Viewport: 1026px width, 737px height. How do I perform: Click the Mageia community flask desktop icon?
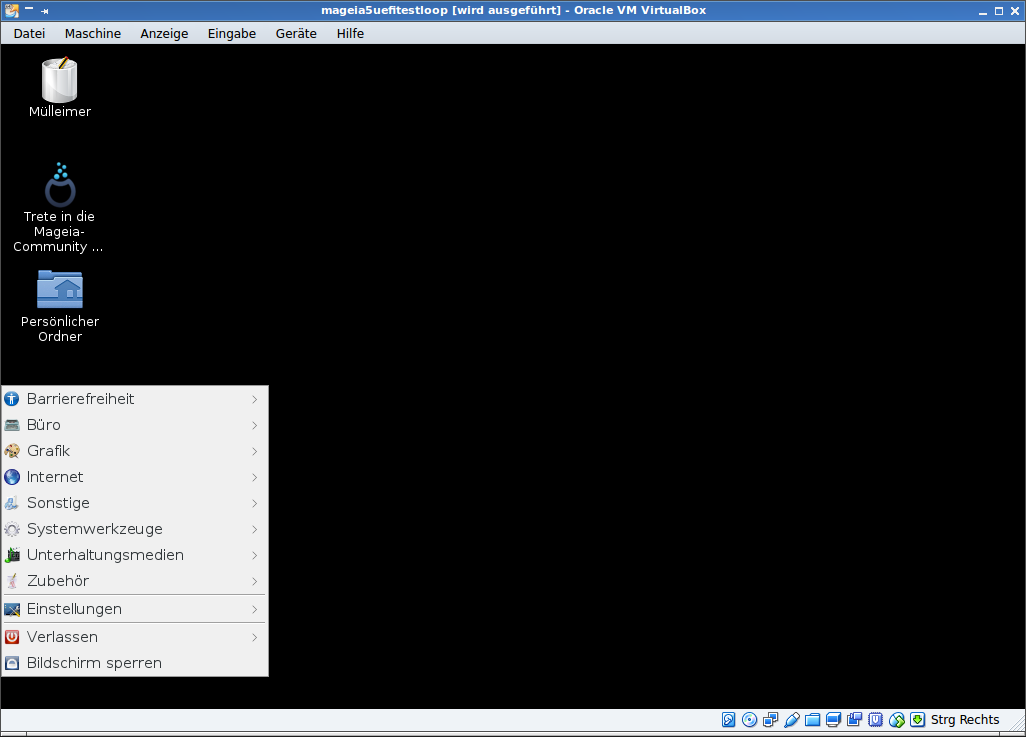(60, 185)
